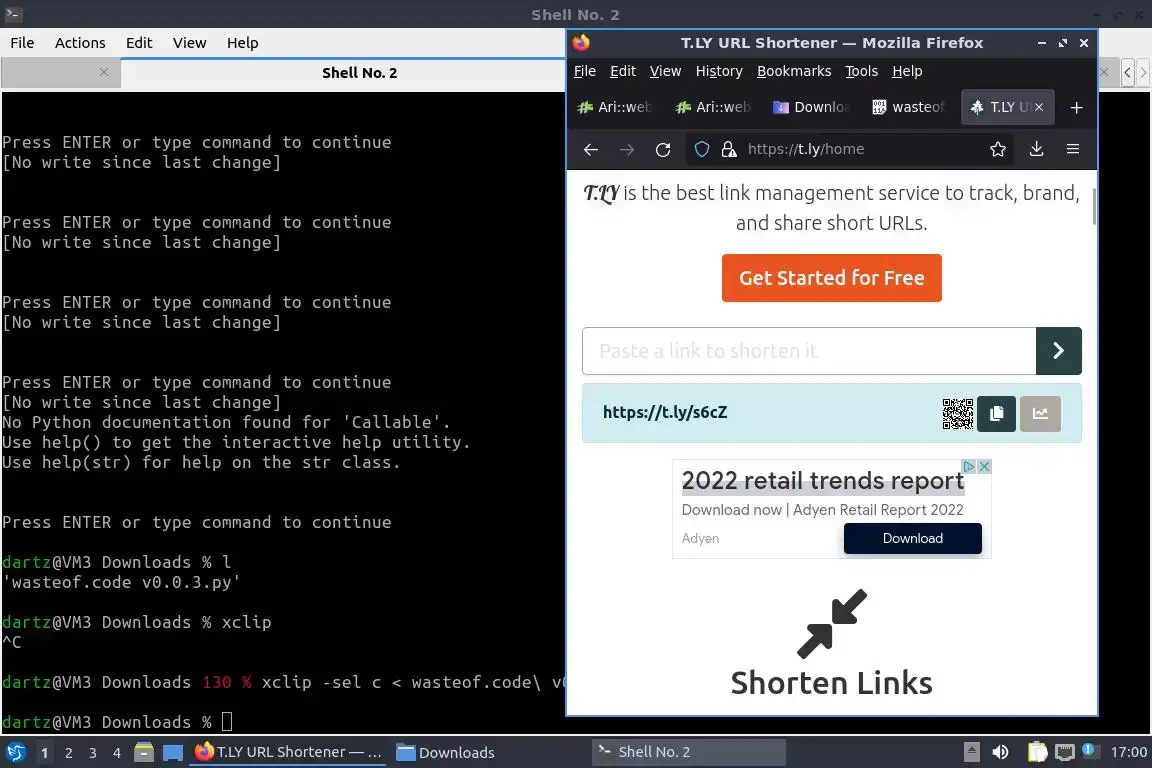Show desktop via taskbar icon
Screen dimensions: 1152x768
point(173,753)
